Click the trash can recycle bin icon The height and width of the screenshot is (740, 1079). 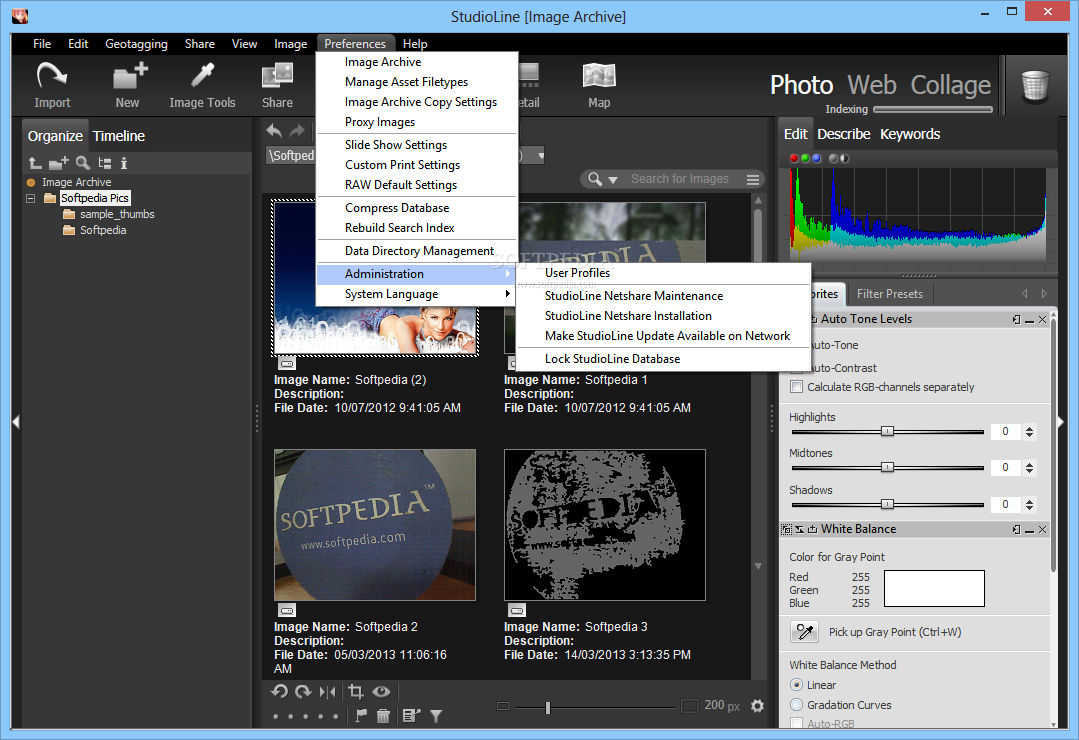click(x=1034, y=87)
